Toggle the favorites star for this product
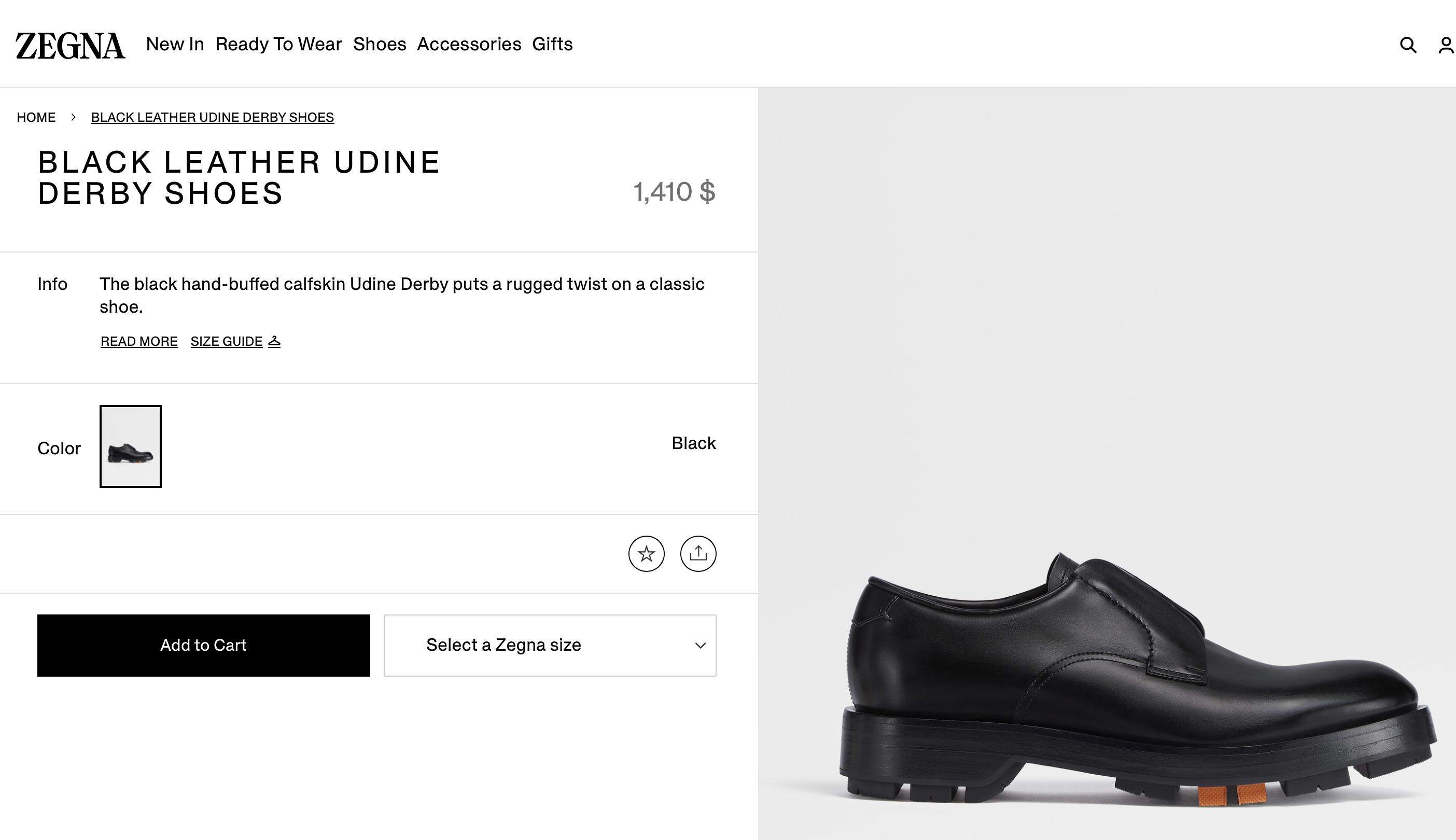 [x=647, y=554]
